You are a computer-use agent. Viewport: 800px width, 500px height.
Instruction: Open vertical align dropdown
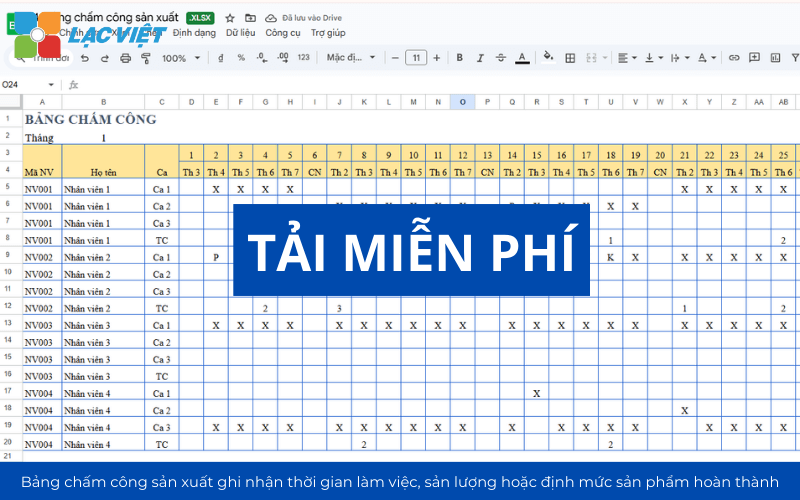point(654,58)
